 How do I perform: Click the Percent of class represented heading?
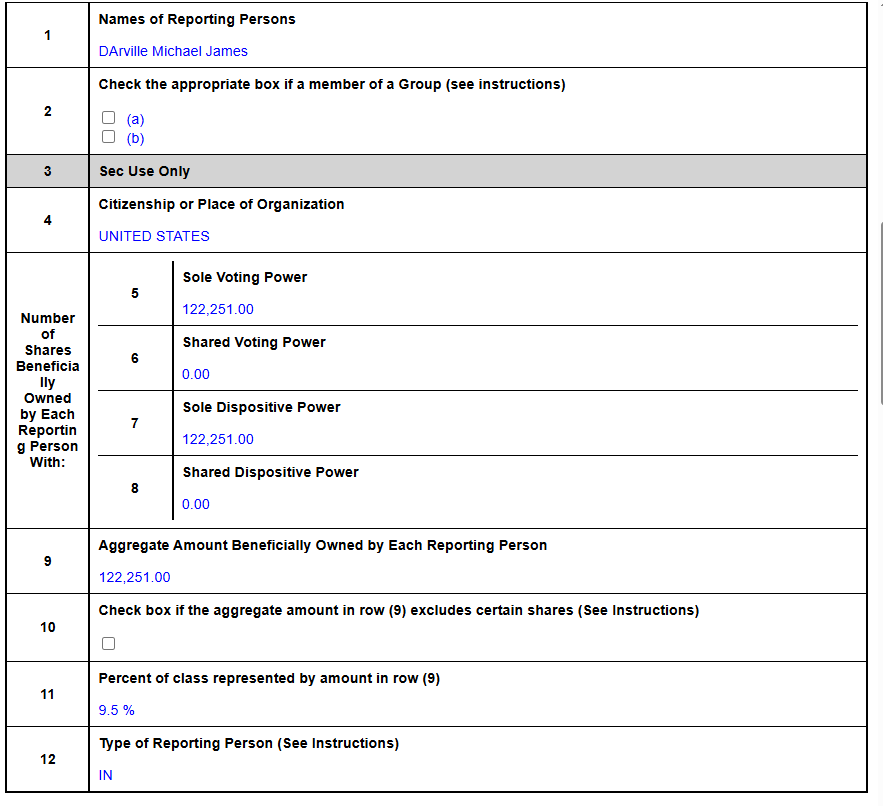point(269,679)
